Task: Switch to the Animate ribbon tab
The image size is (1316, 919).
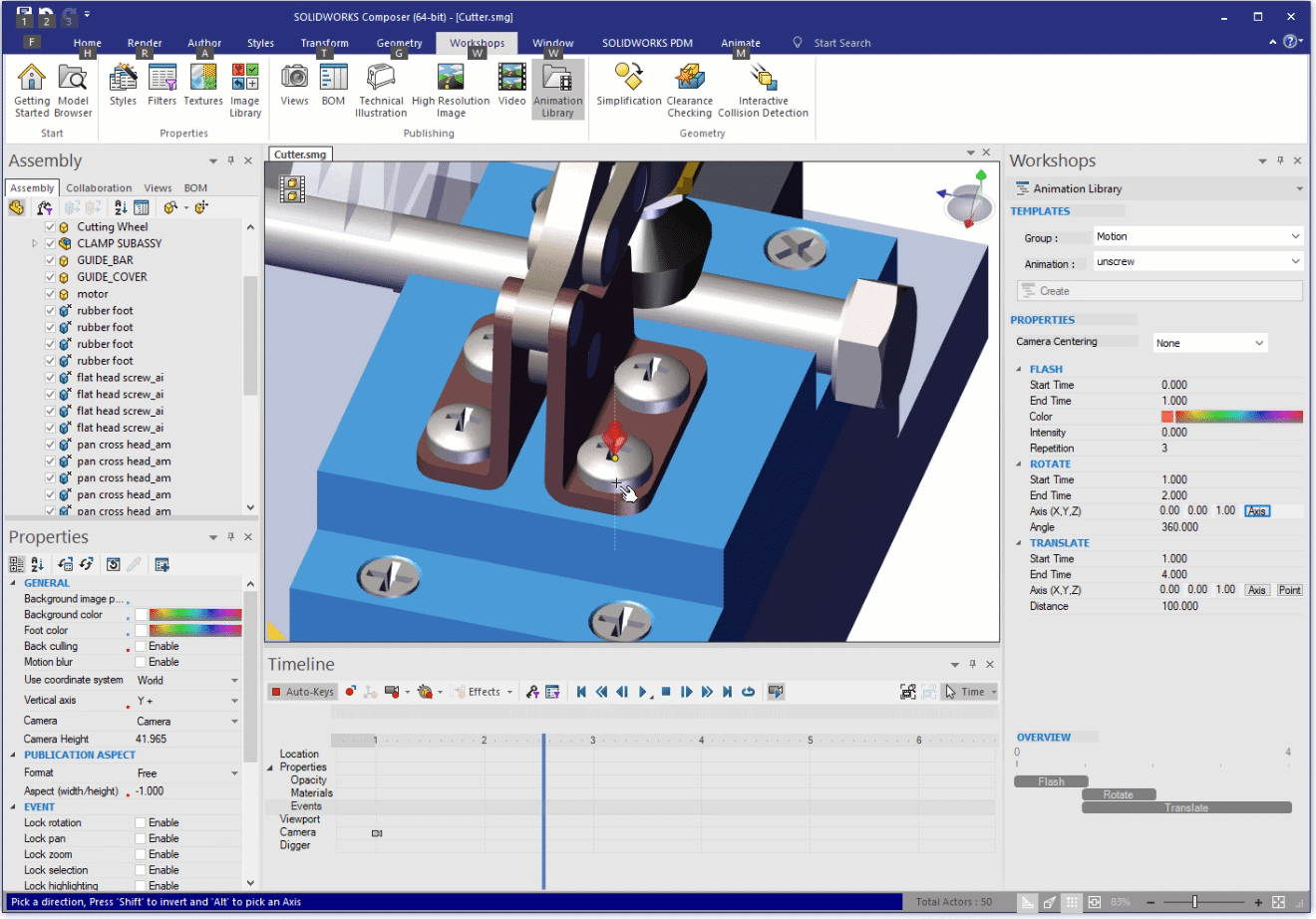Action: tap(741, 43)
